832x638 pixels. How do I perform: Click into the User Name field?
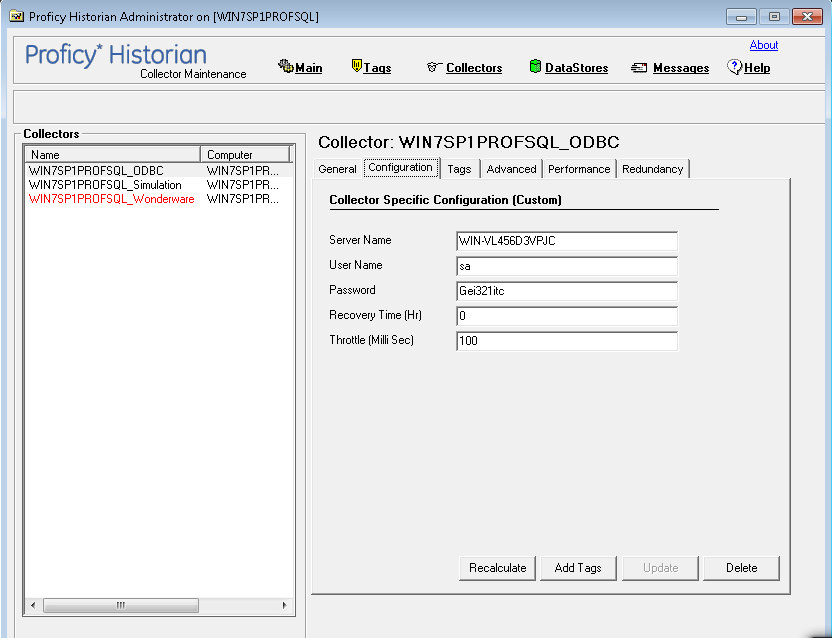[x=567, y=266]
